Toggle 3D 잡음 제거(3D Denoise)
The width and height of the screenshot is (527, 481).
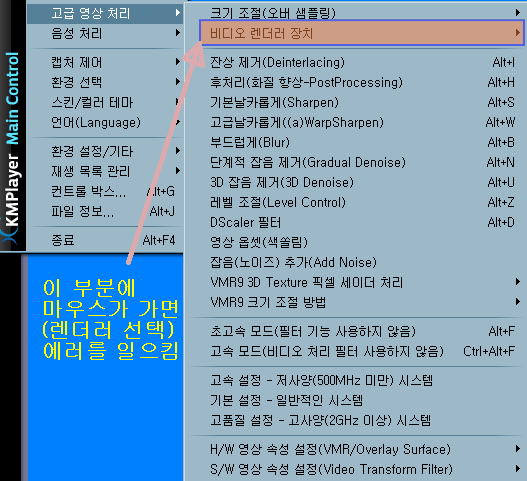tap(356, 183)
